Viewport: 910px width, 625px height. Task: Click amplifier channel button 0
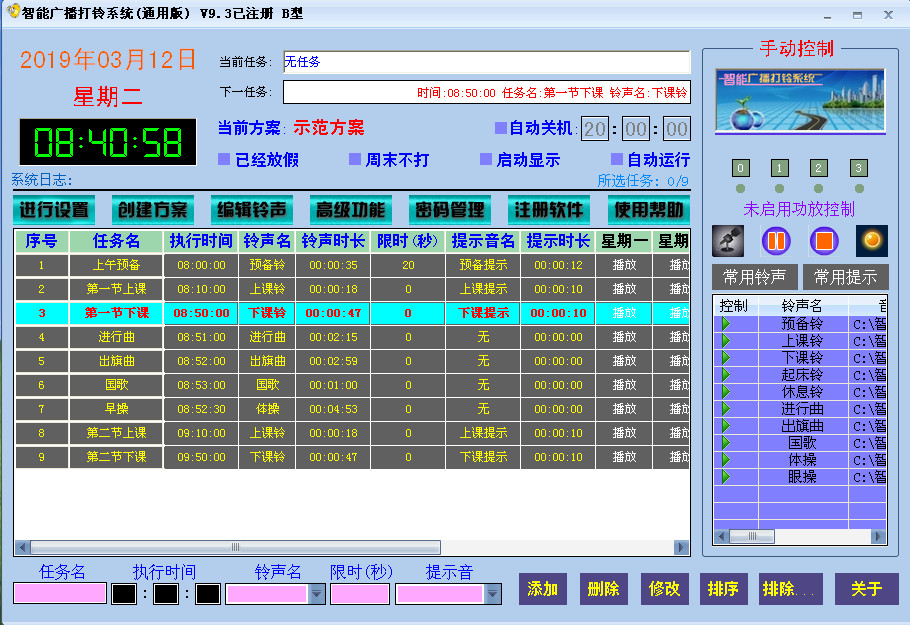click(x=740, y=168)
